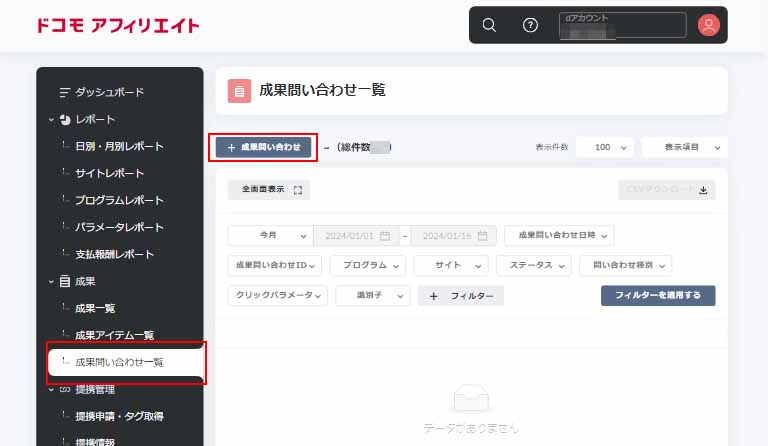Open the help question mark icon
The image size is (768, 446).
click(530, 25)
